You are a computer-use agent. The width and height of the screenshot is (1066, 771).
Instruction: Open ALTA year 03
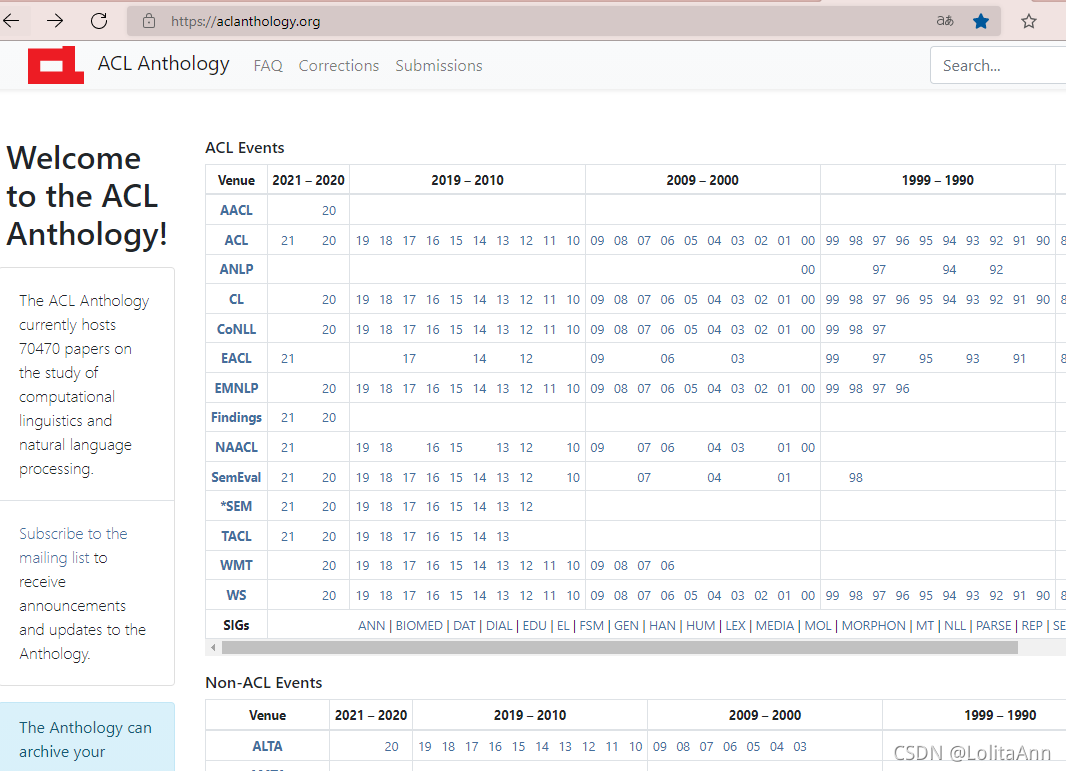coord(800,747)
